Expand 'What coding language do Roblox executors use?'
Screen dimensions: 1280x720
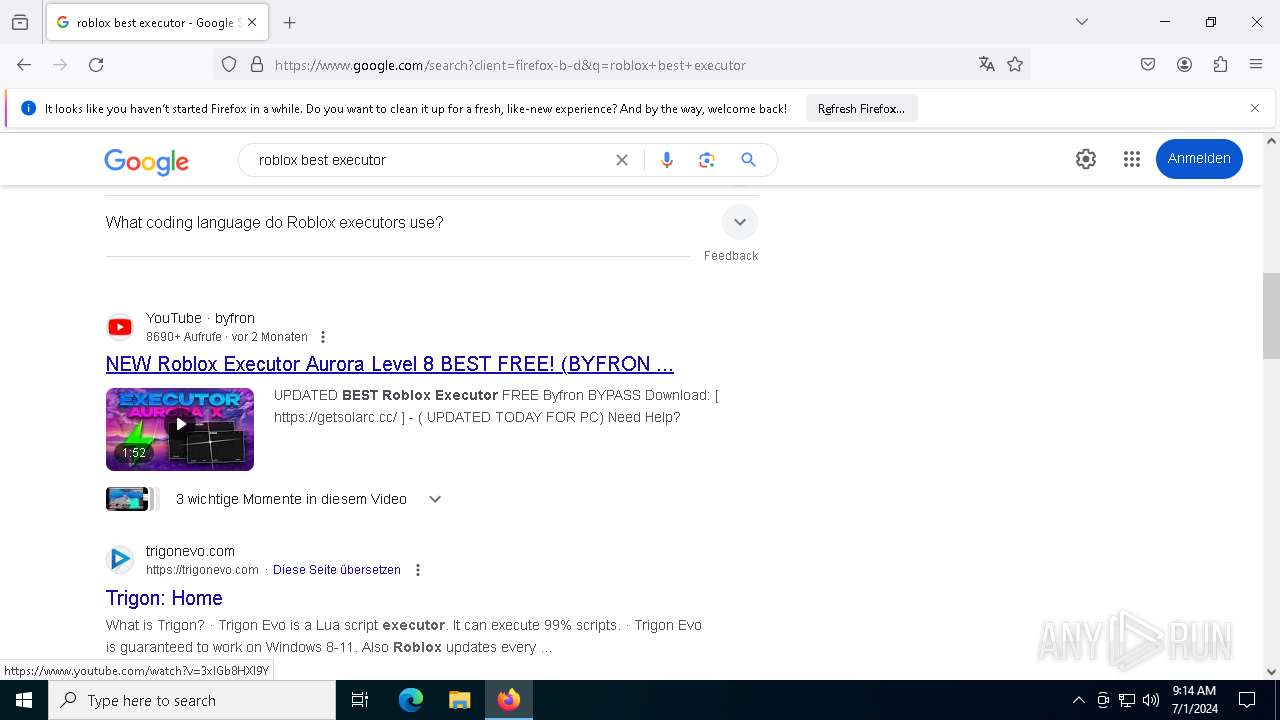pyautogui.click(x=432, y=222)
